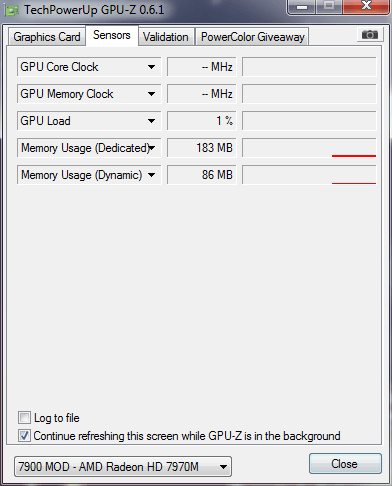Click the disabled maximize button

point(329,6)
